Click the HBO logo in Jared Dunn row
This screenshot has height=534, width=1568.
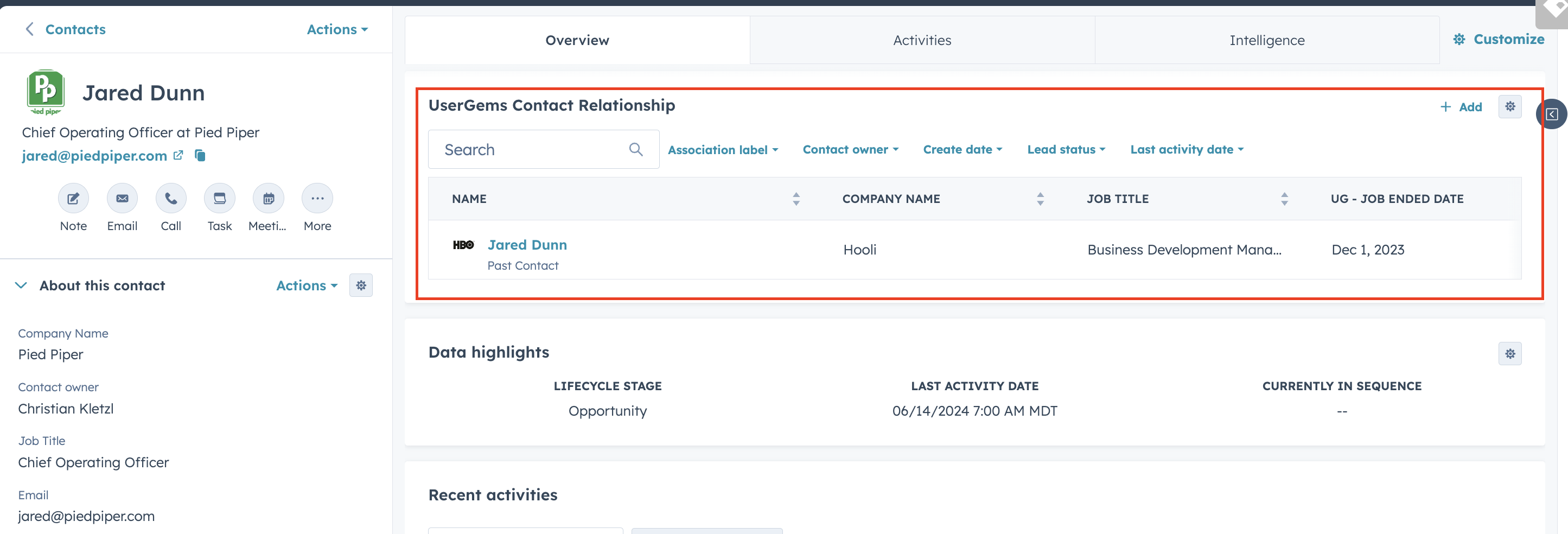[463, 245]
